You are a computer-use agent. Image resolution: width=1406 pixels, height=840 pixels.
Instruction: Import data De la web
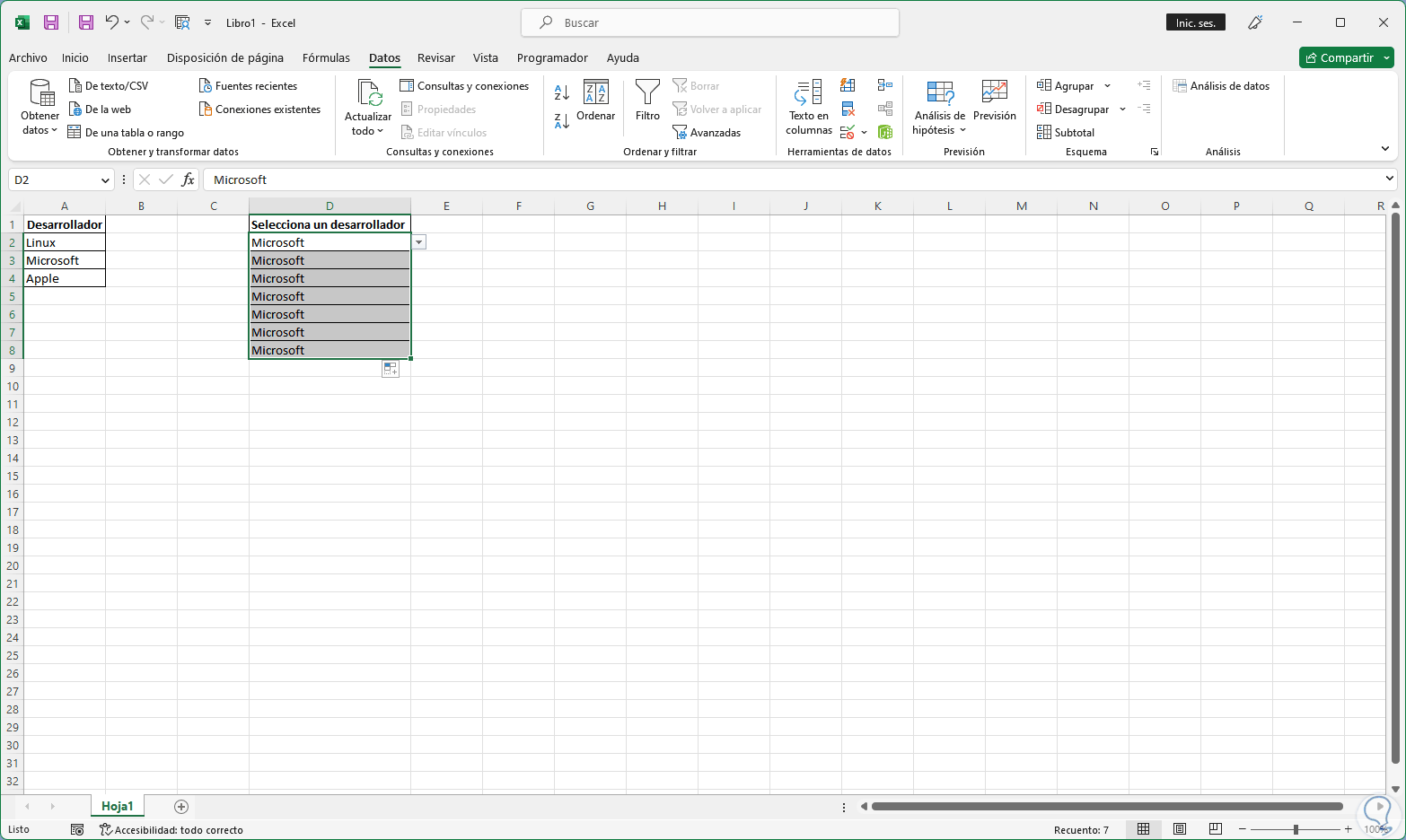pos(100,109)
